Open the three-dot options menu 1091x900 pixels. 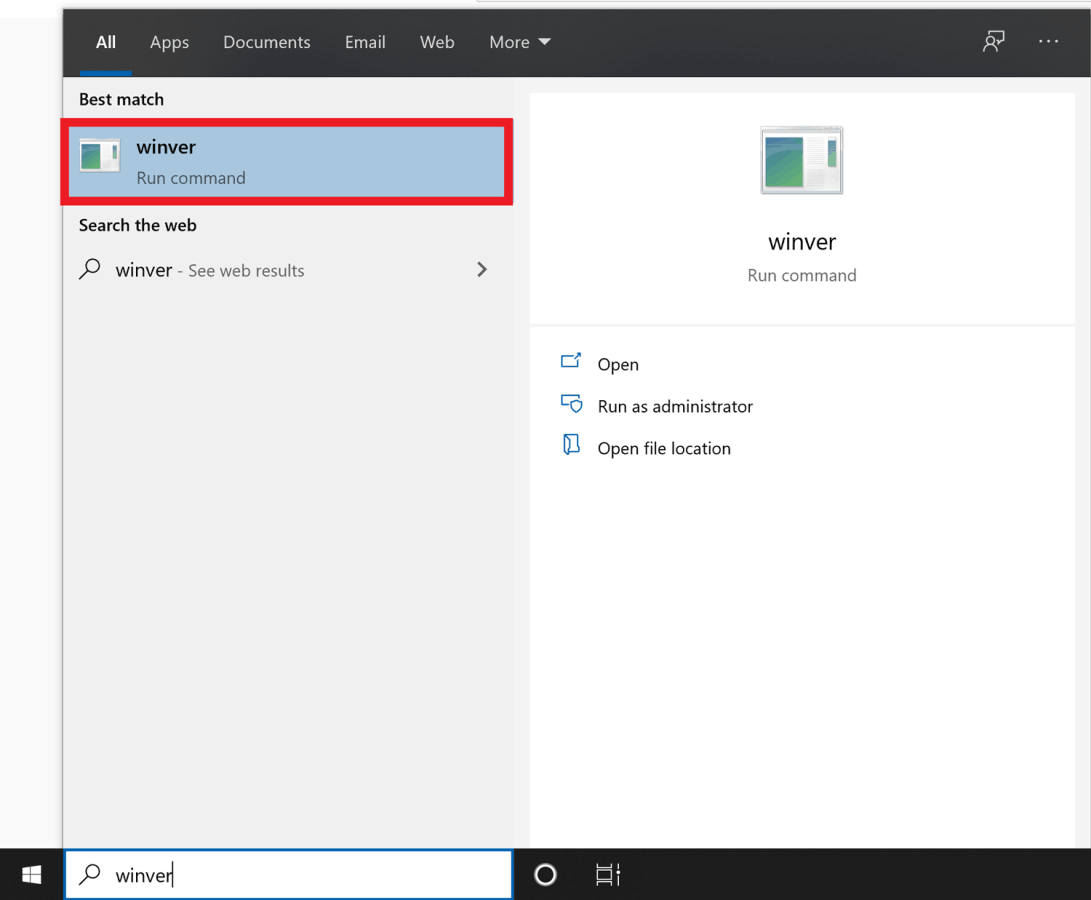click(1048, 42)
